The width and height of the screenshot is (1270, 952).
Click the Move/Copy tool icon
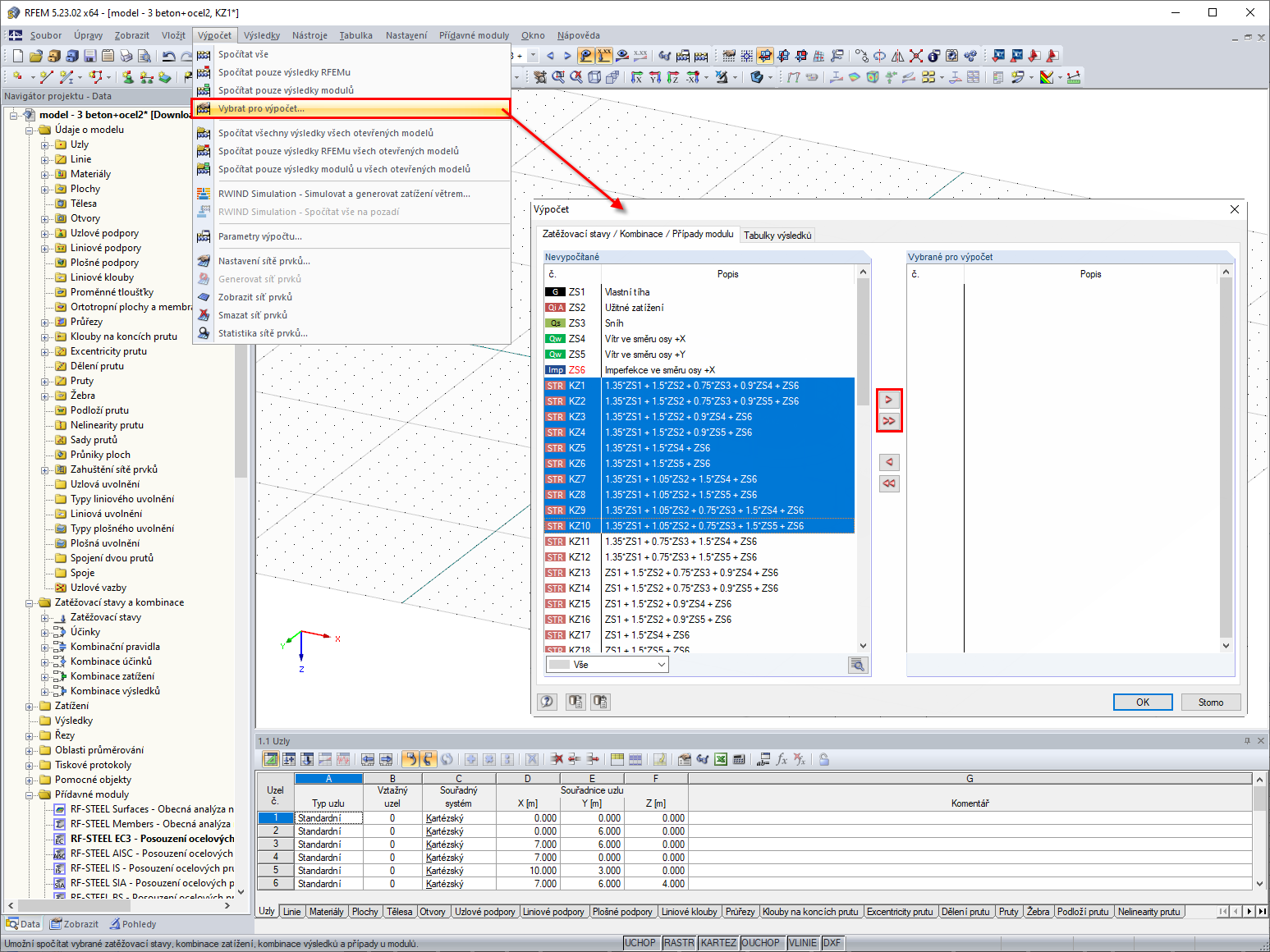click(861, 56)
